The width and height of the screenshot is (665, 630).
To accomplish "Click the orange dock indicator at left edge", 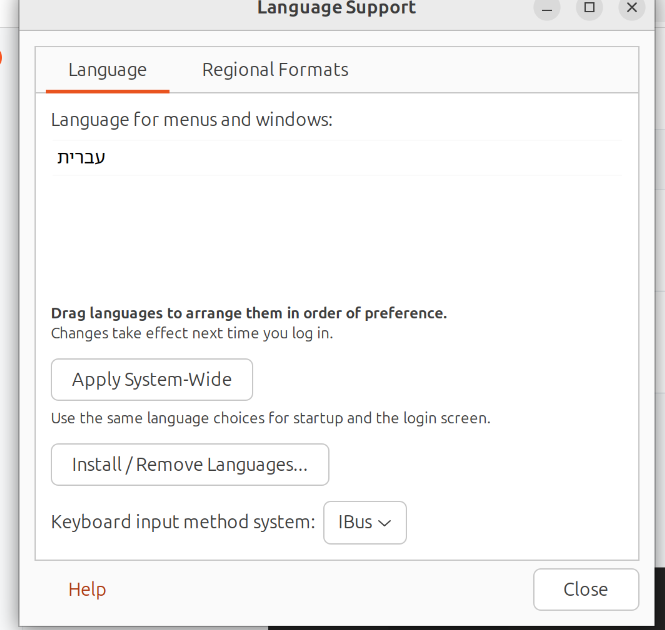I will pos(1,58).
